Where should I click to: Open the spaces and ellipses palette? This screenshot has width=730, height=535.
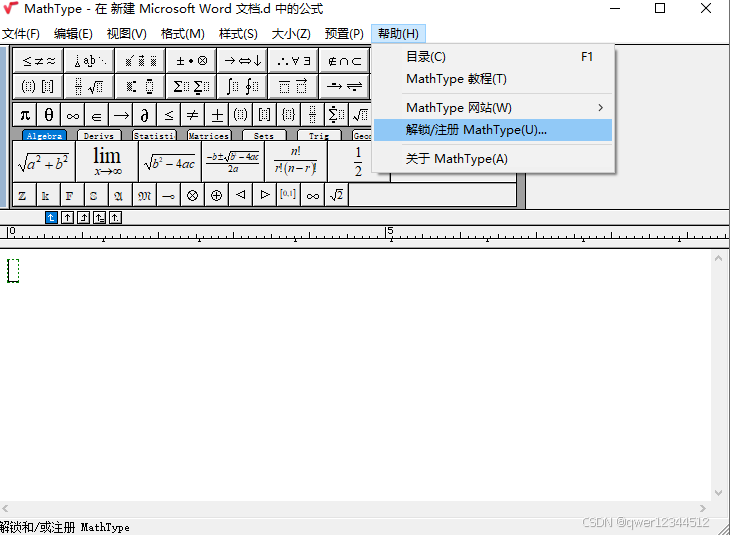[x=89, y=61]
